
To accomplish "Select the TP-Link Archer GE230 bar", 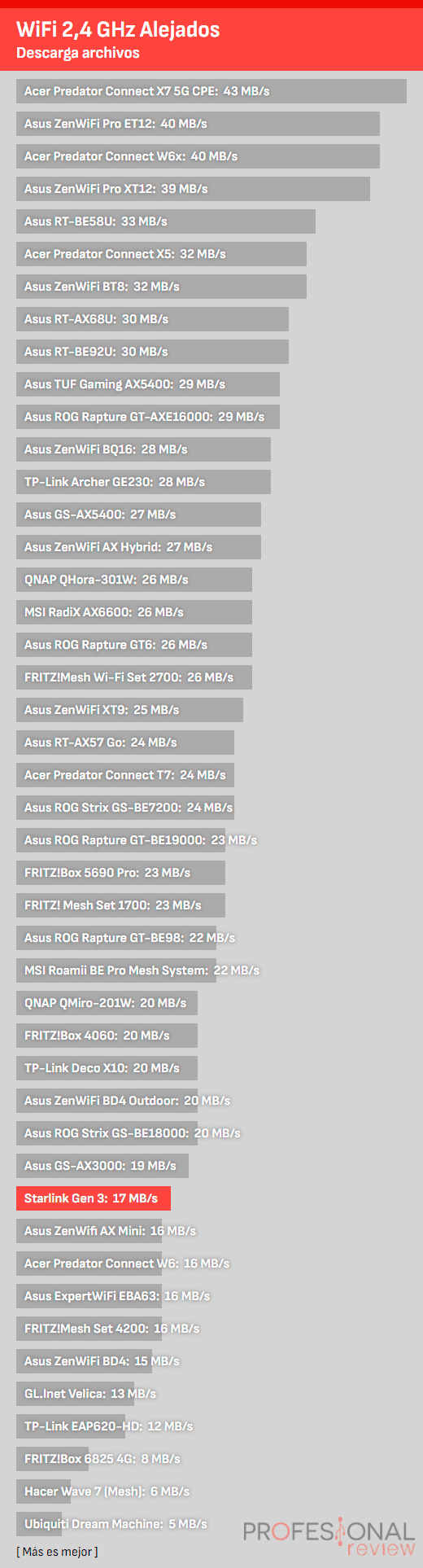I will pos(143,482).
